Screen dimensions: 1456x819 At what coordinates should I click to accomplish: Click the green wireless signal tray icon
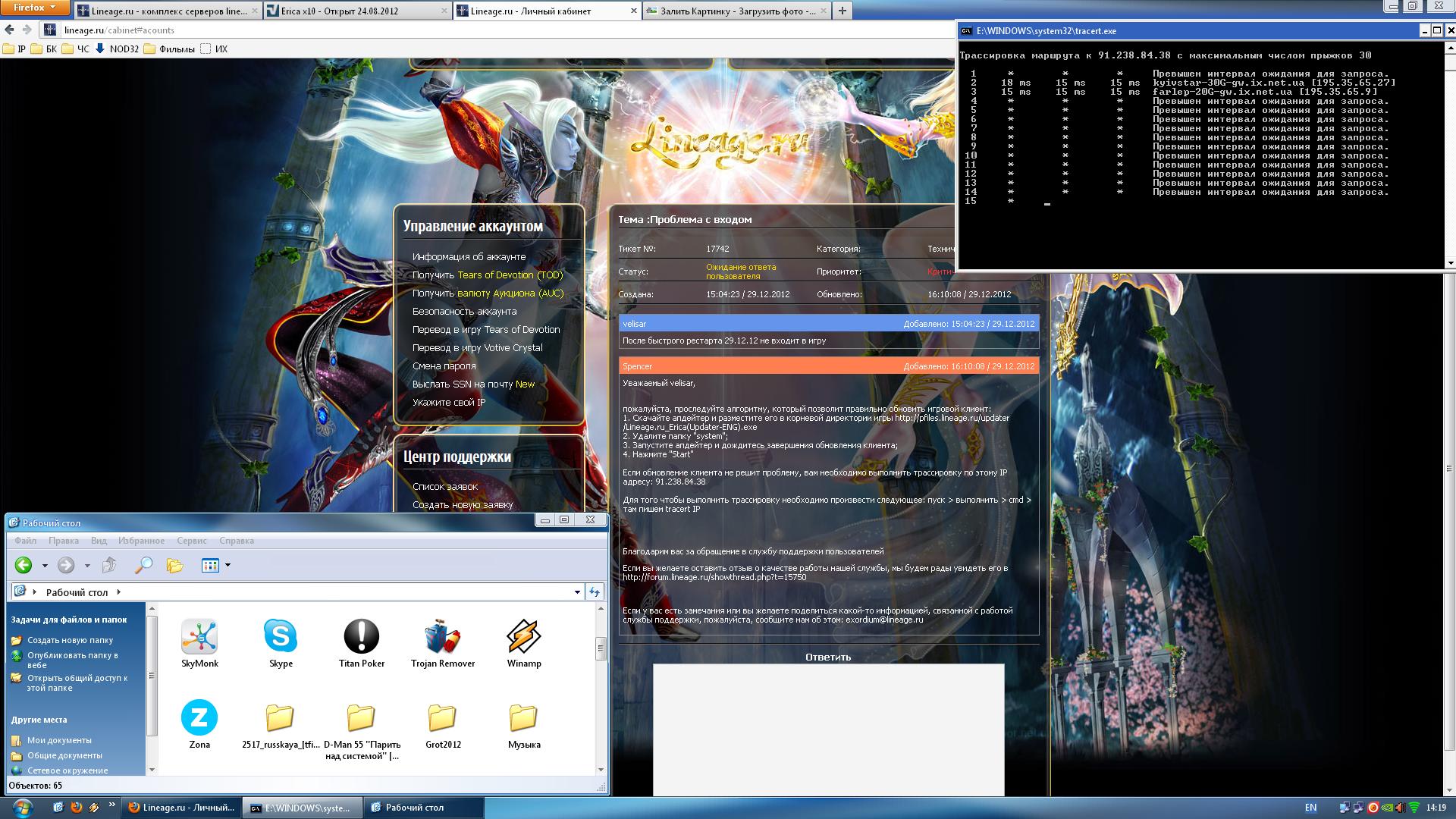point(1414,808)
